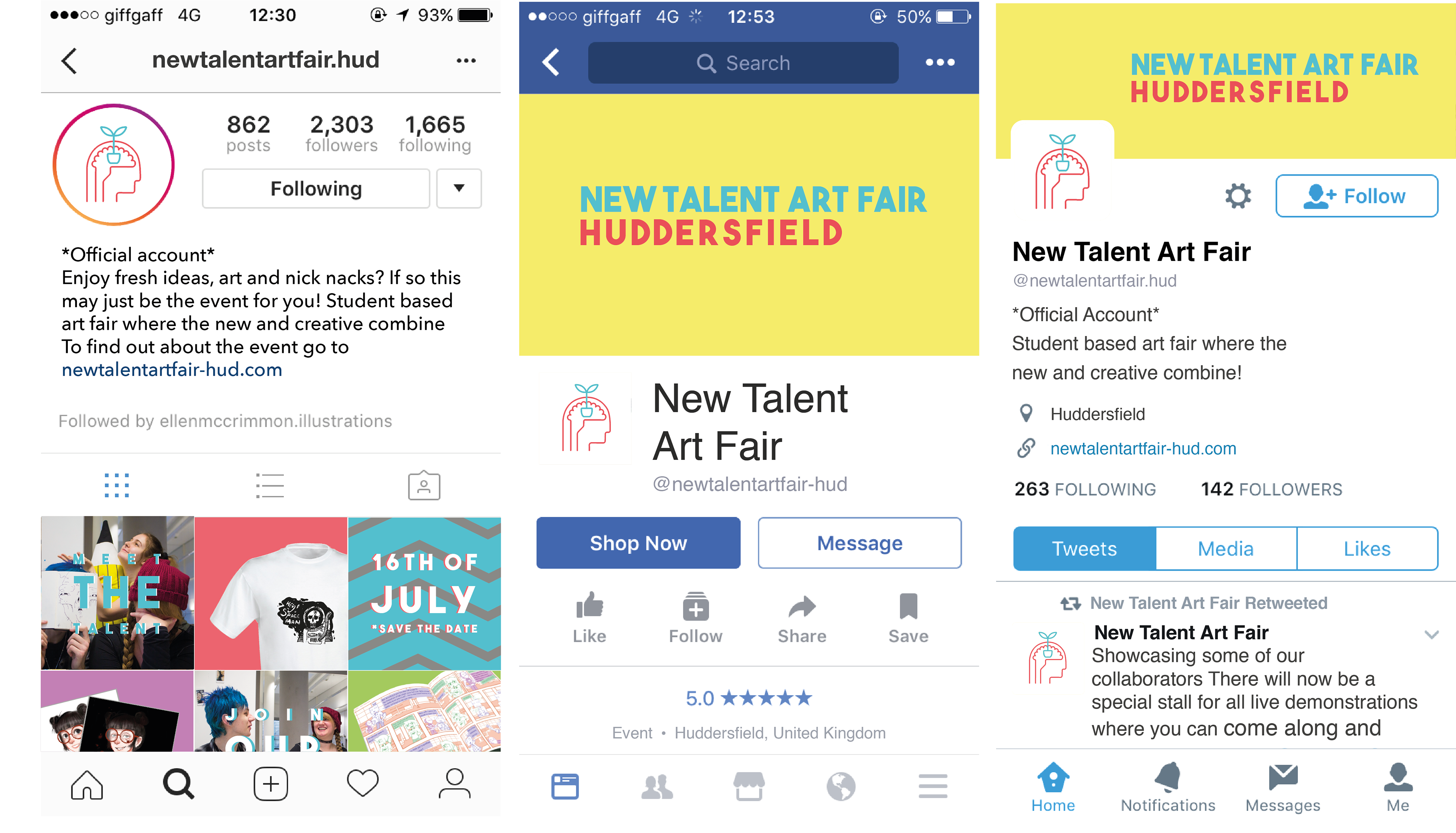Viewport: 1456px width, 833px height.
Task: Toggle the Instagram Following button
Action: [316, 189]
